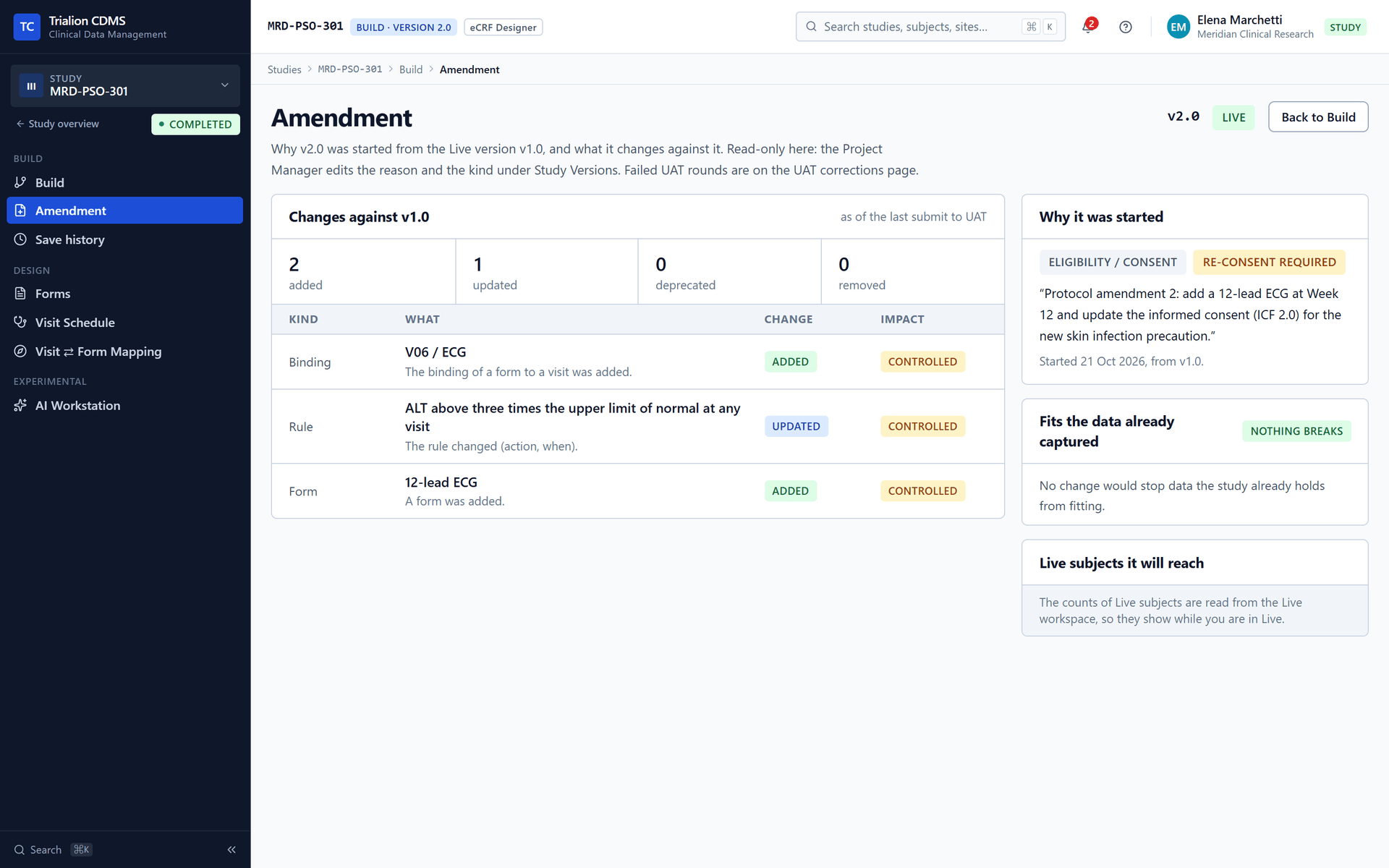Click the ELIGIBILITY / CONSENT tag
The width and height of the screenshot is (1389, 868).
1113,263
